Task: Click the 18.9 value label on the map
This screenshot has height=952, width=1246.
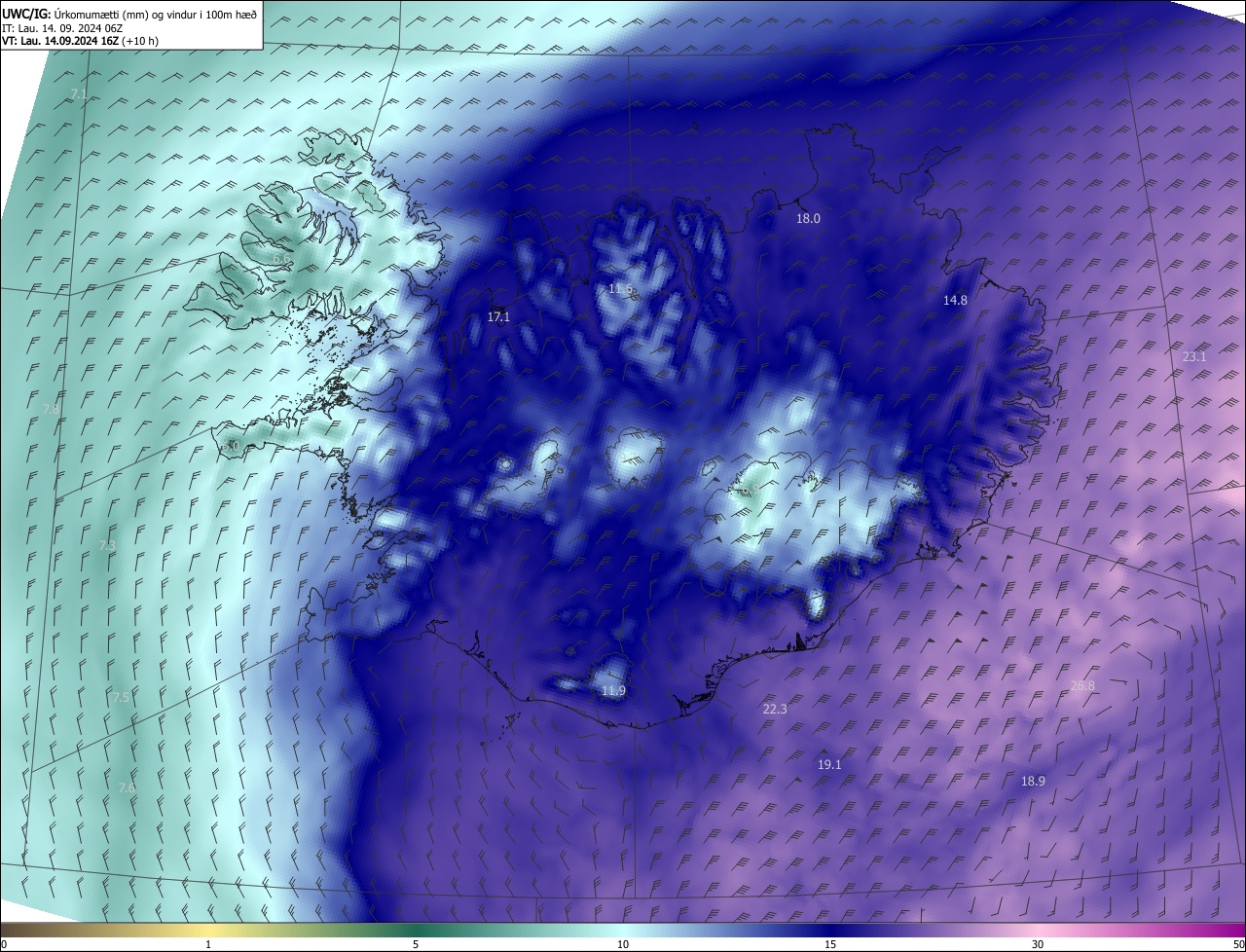Action: pyautogui.click(x=1033, y=781)
